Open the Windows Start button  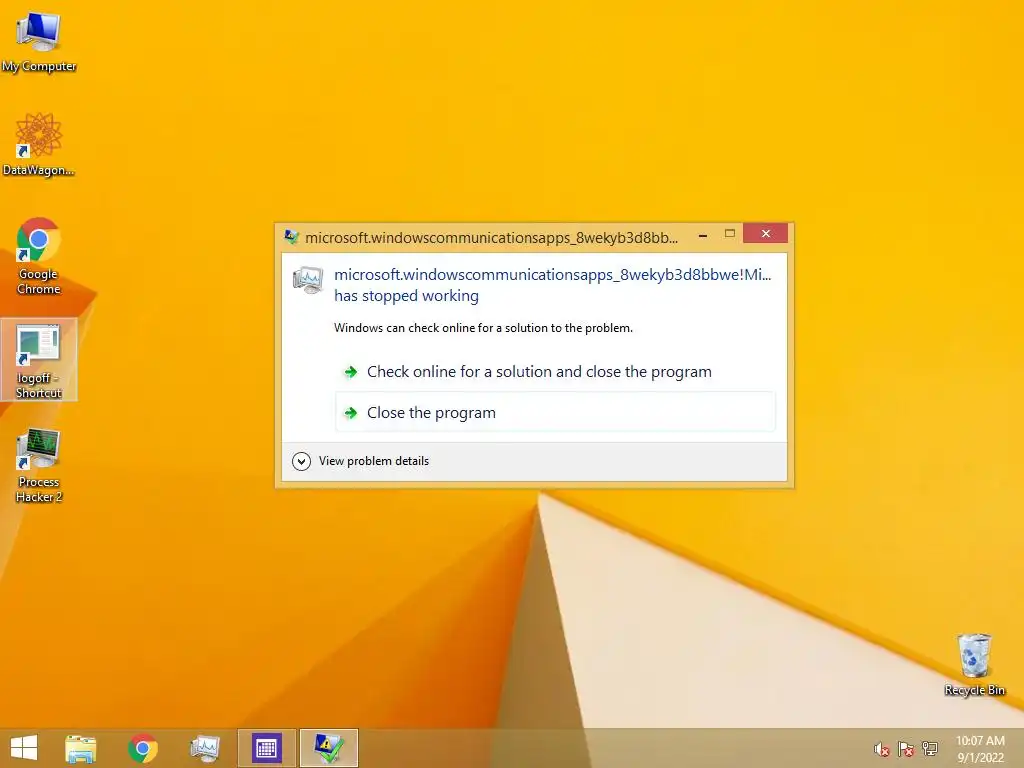(x=24, y=748)
